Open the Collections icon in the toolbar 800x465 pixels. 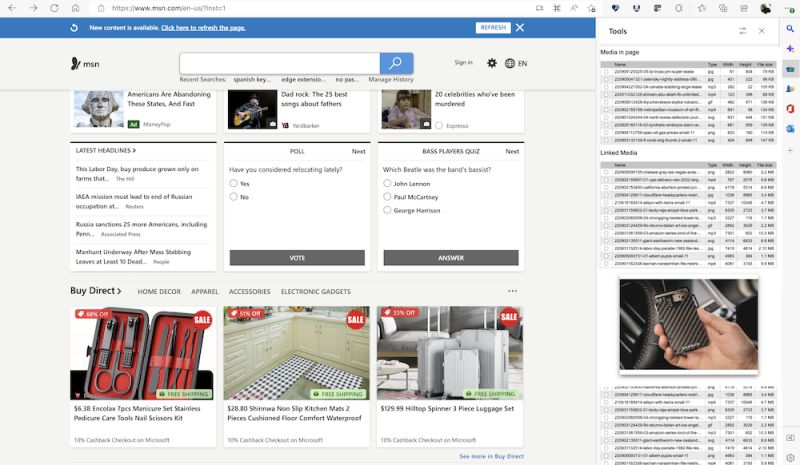tap(723, 8)
